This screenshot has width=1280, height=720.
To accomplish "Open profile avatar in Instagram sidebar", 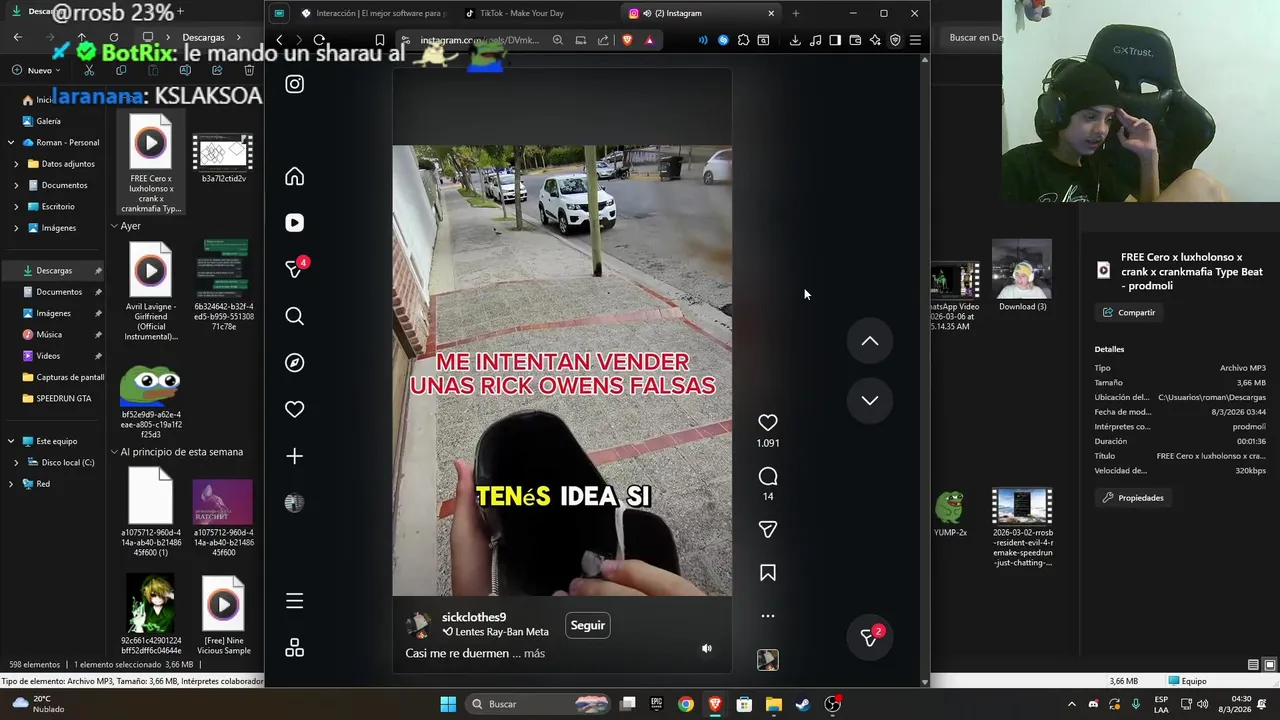I will point(294,503).
